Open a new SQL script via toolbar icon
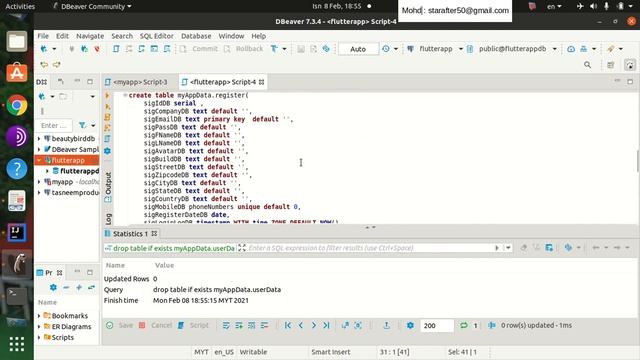Image resolution: width=640 pixels, height=360 pixels. (x=116, y=49)
